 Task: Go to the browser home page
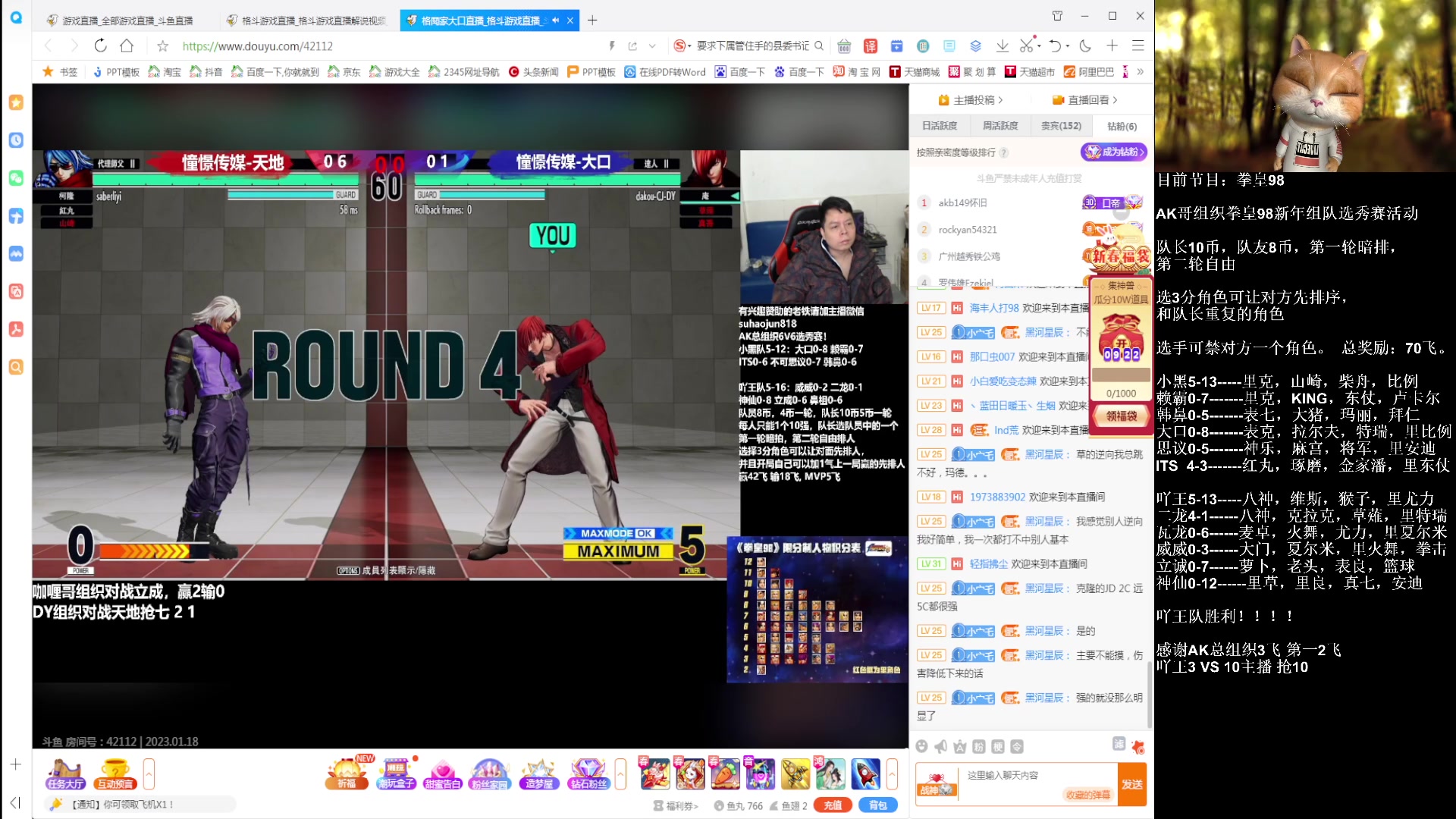[127, 45]
